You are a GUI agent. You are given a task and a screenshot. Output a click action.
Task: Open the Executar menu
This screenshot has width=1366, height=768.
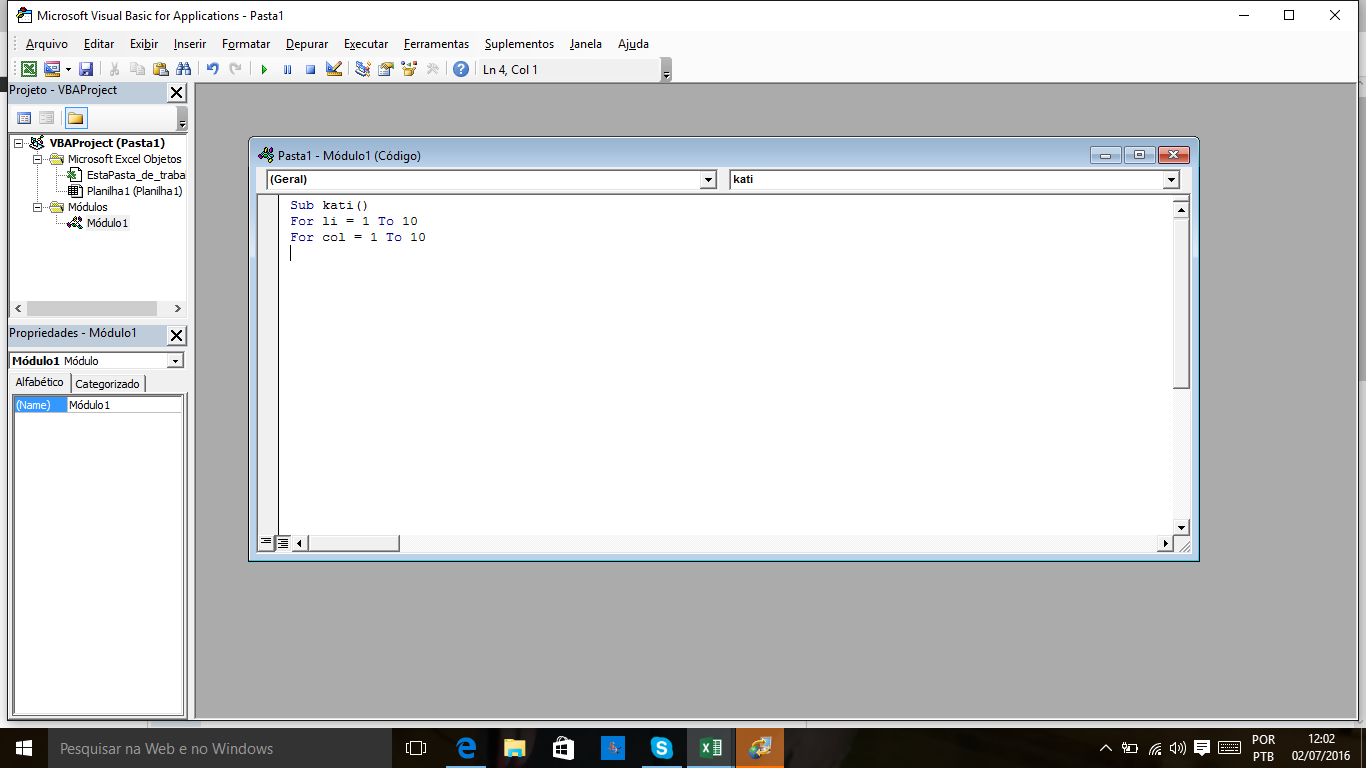point(366,44)
